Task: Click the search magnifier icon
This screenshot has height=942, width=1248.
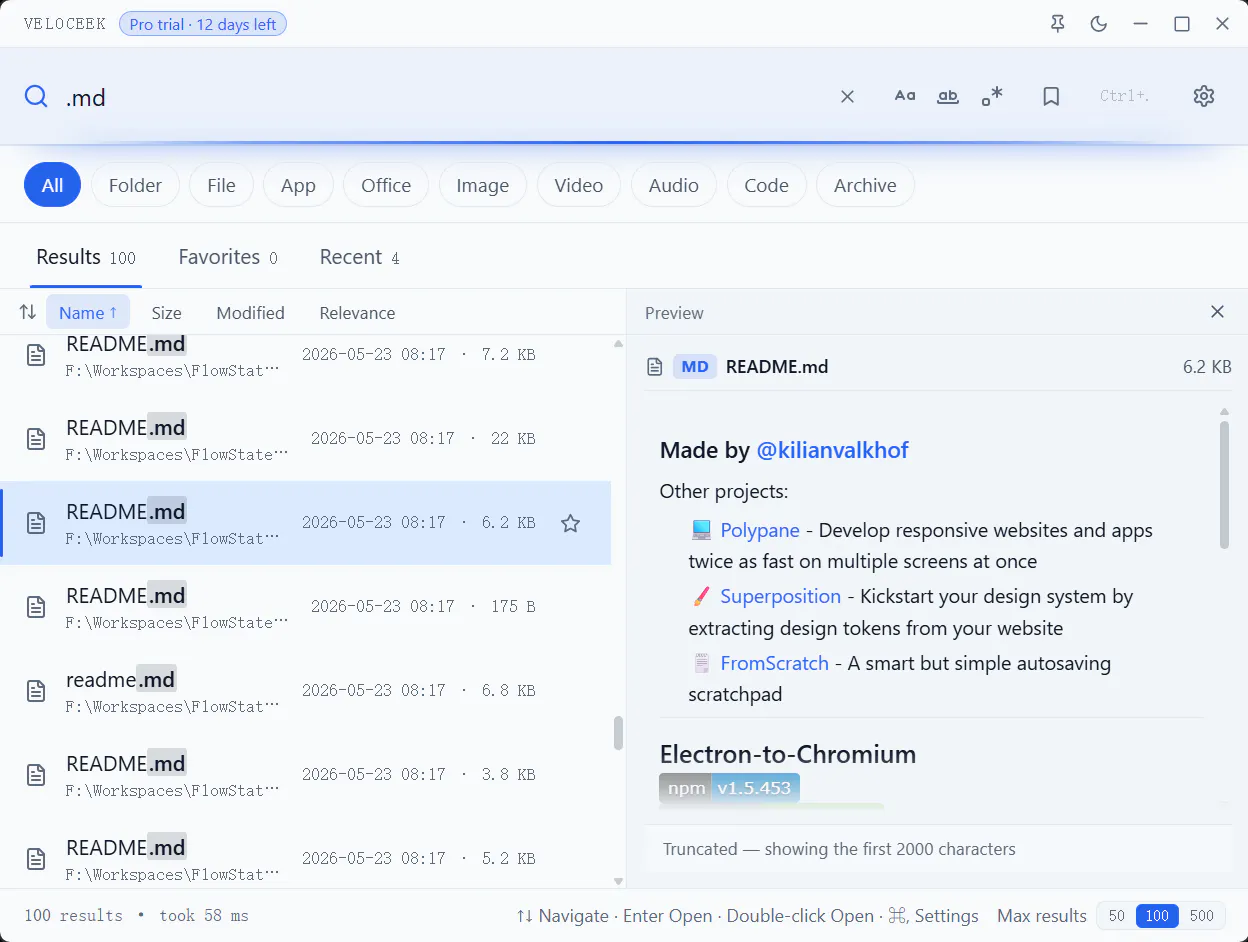Action: (36, 96)
